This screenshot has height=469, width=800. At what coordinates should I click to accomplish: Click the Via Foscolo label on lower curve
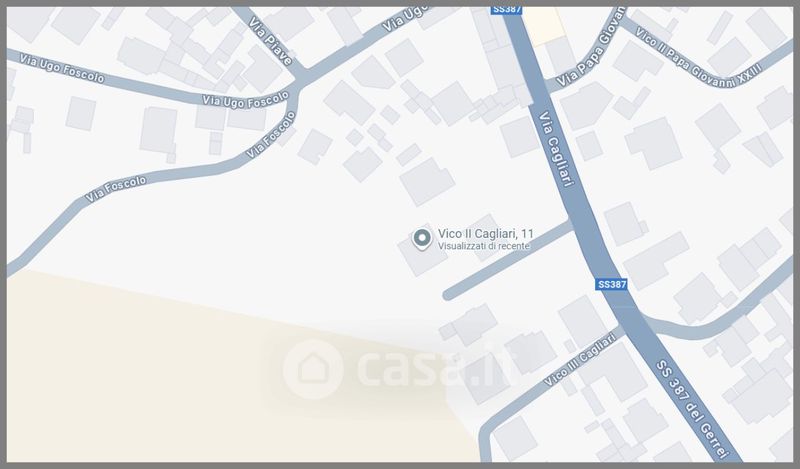click(x=116, y=189)
